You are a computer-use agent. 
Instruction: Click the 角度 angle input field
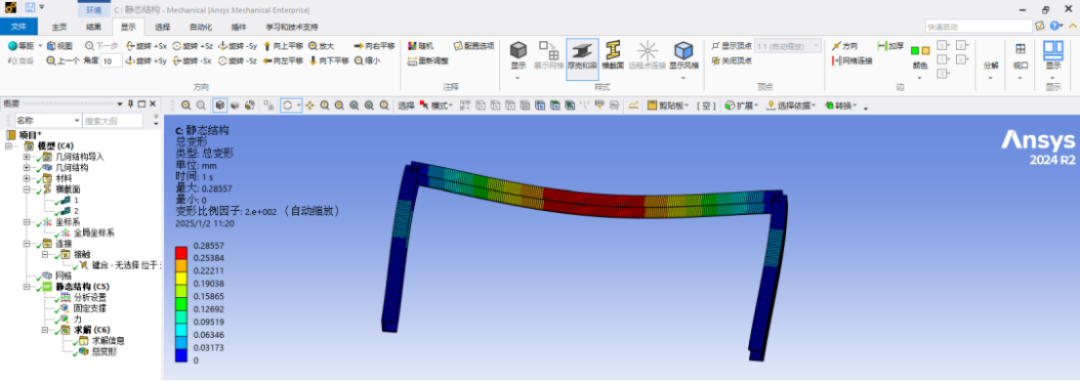(111, 61)
